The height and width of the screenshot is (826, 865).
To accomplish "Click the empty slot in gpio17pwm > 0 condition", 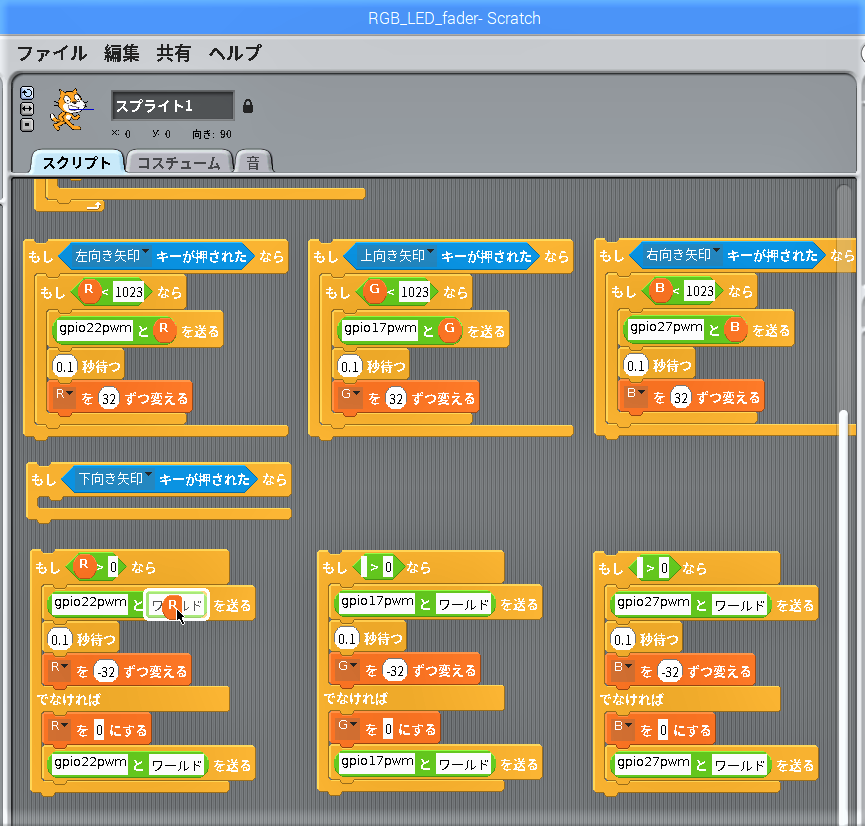I will click(x=364, y=567).
